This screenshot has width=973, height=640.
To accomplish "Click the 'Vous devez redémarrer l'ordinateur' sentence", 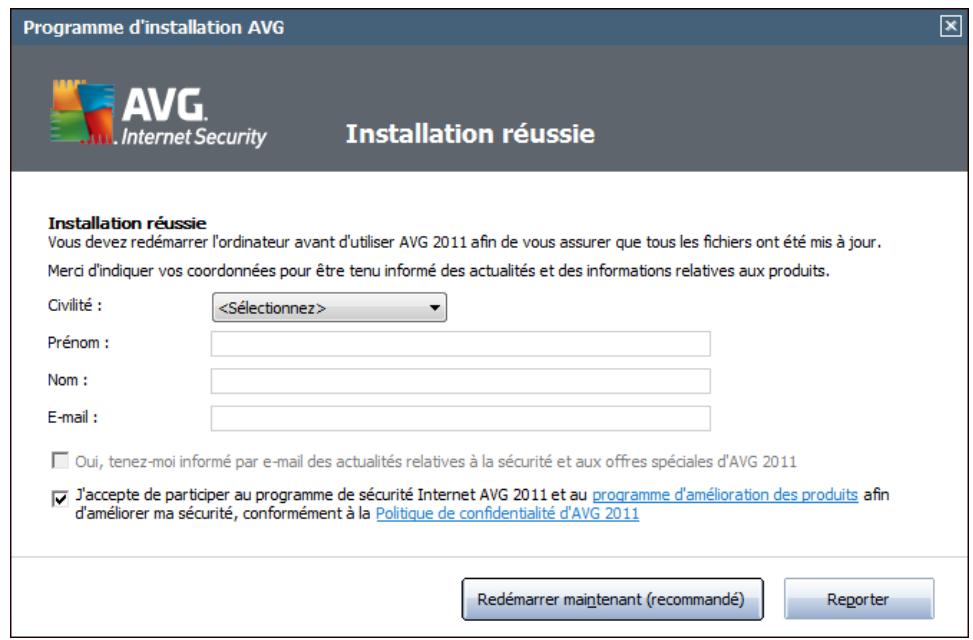I will [464, 242].
